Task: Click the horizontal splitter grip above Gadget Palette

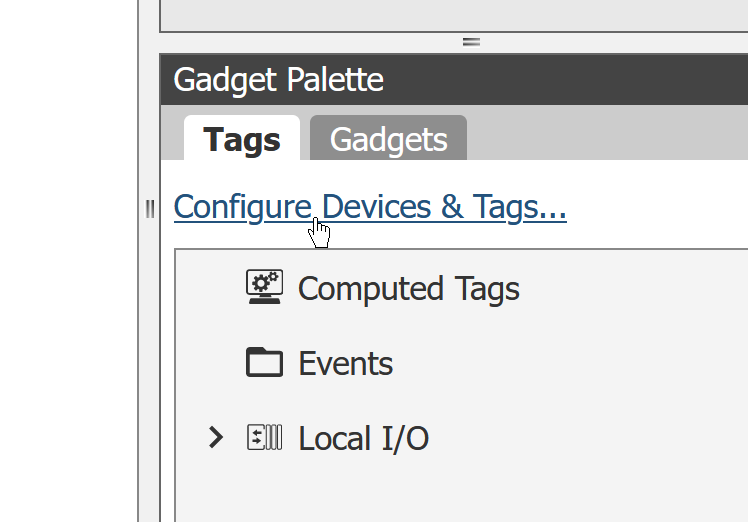Action: pos(471,42)
